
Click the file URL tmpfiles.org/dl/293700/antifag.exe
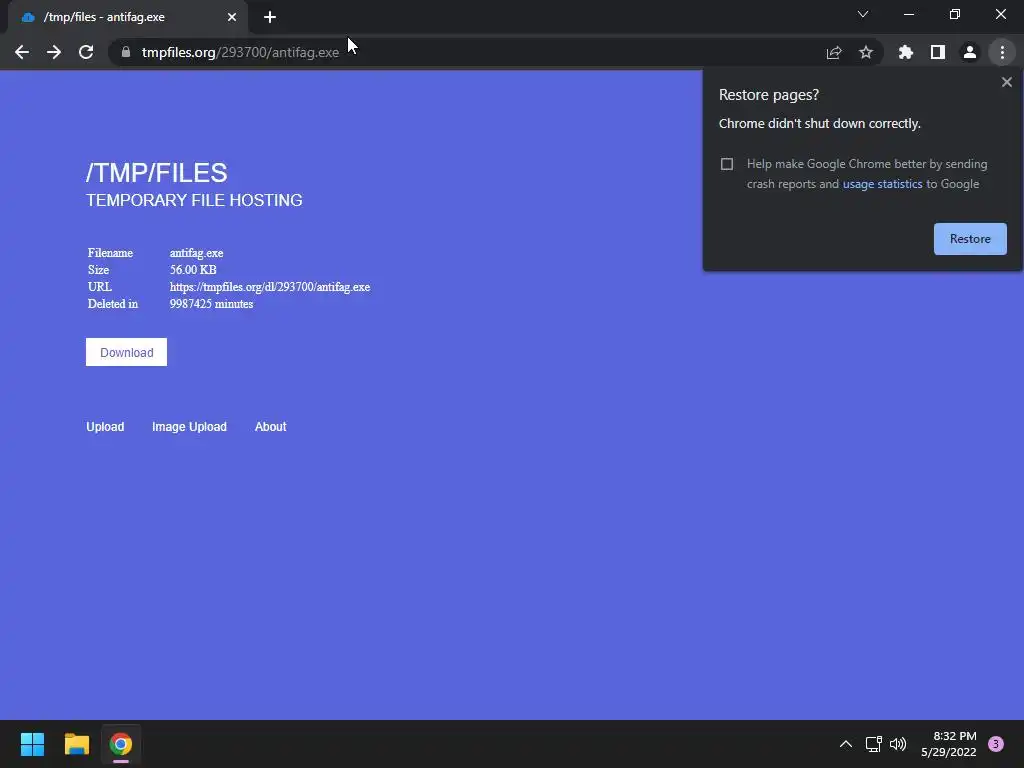click(270, 287)
